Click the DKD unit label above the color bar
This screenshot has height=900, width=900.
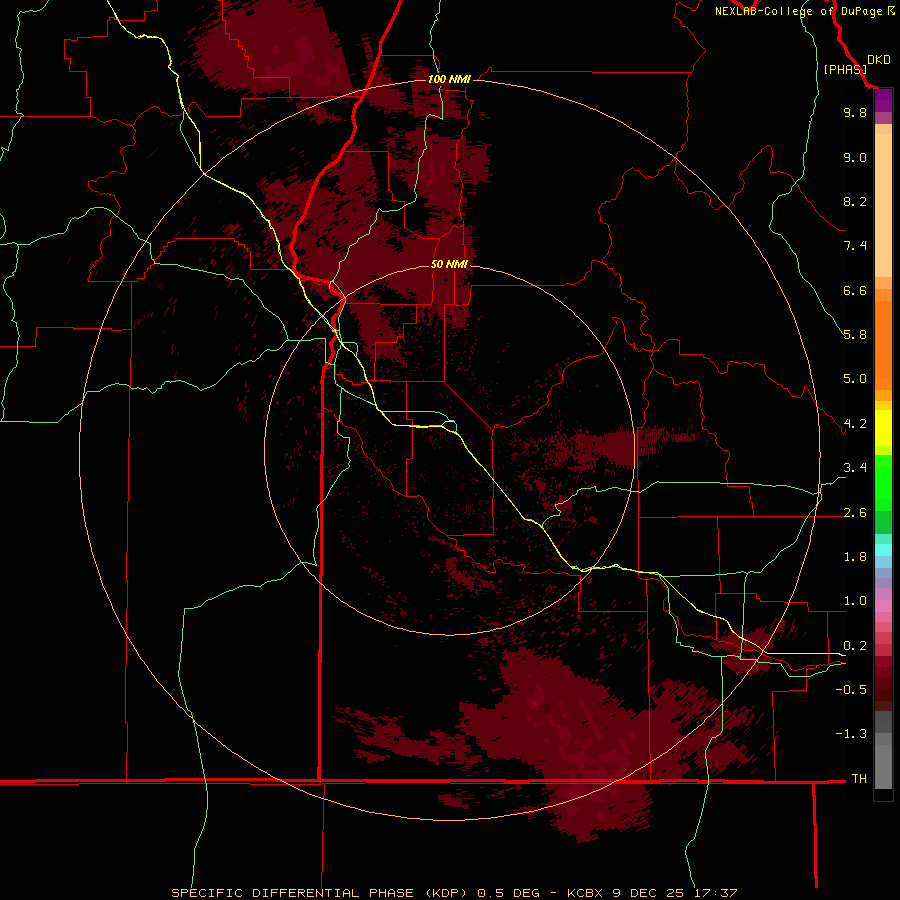tap(879, 60)
